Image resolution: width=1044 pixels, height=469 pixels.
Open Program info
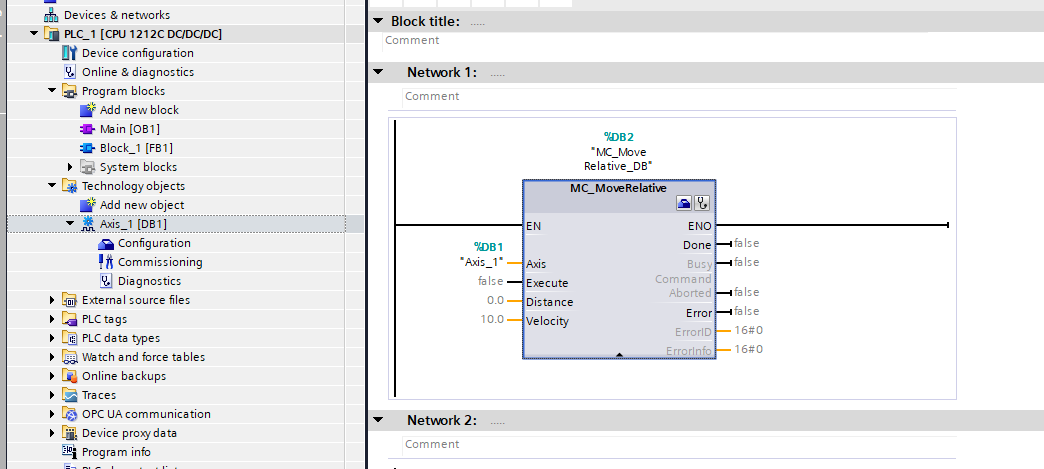tap(117, 452)
